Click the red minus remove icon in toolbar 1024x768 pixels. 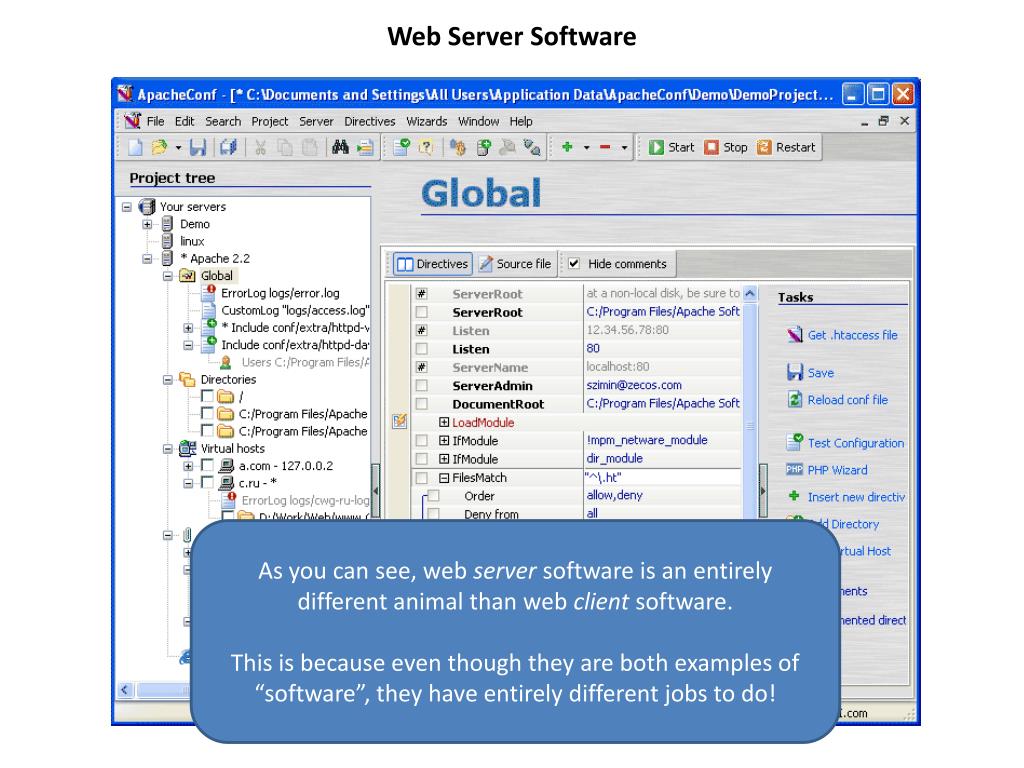click(605, 148)
